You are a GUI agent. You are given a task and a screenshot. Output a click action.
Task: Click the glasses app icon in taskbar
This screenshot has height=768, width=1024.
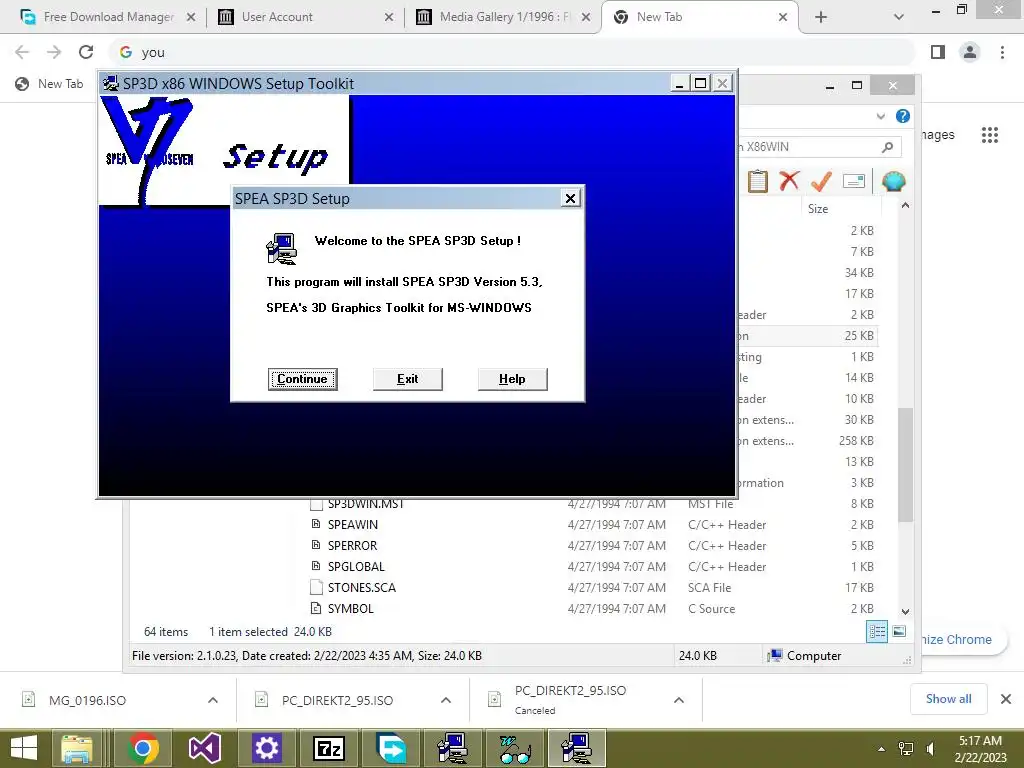pos(515,748)
